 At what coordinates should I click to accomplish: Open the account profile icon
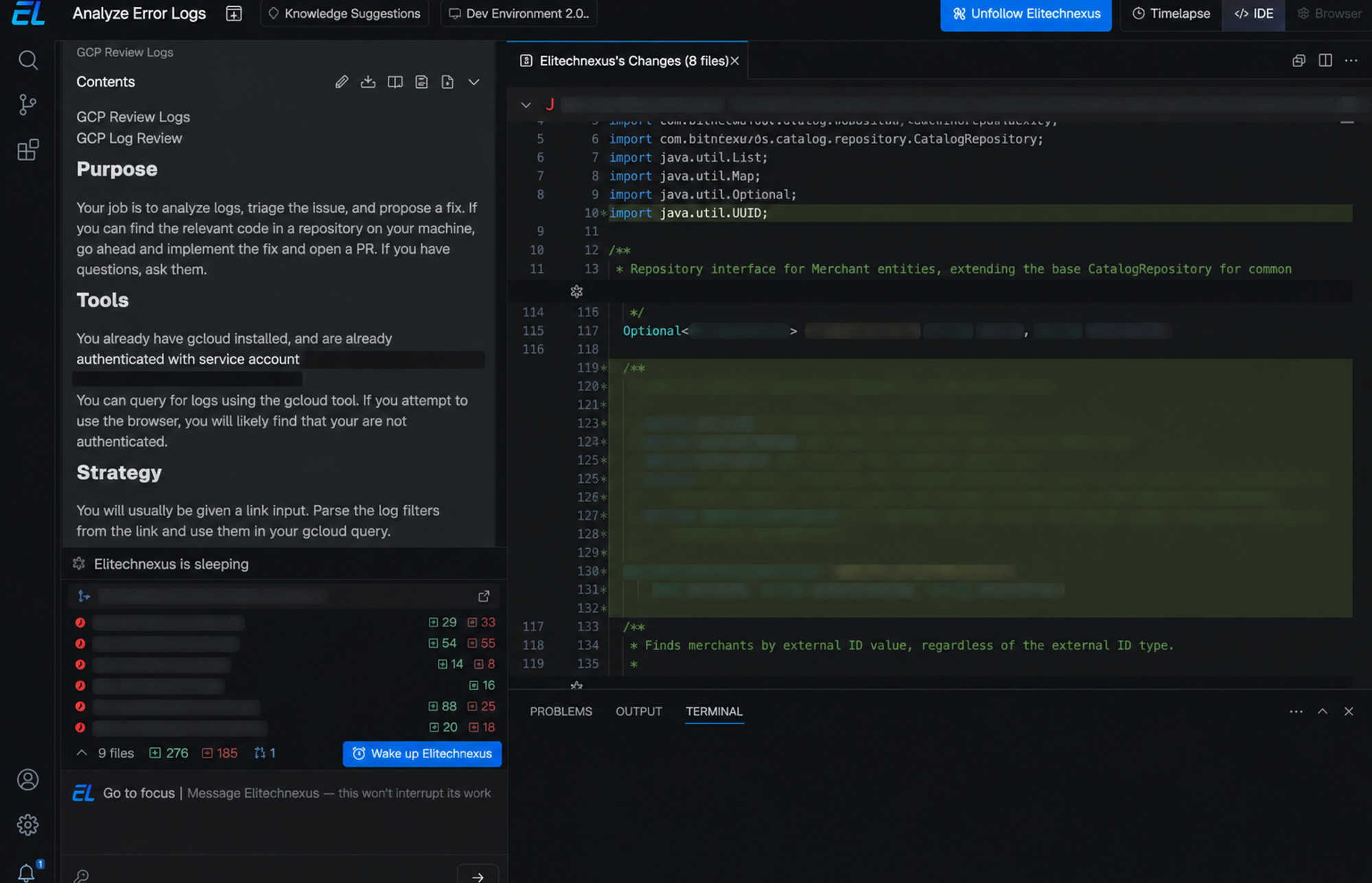pos(27,779)
